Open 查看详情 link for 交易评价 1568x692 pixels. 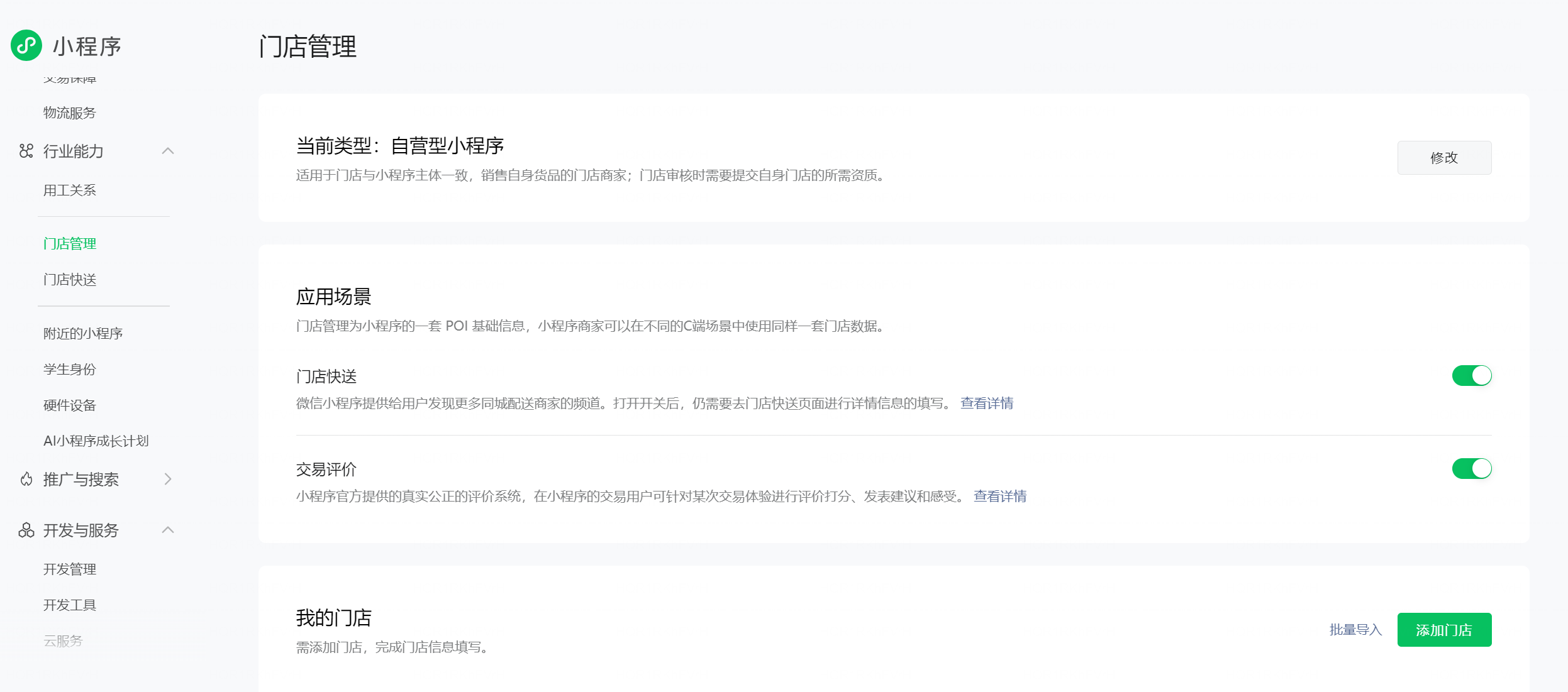pyautogui.click(x=999, y=497)
